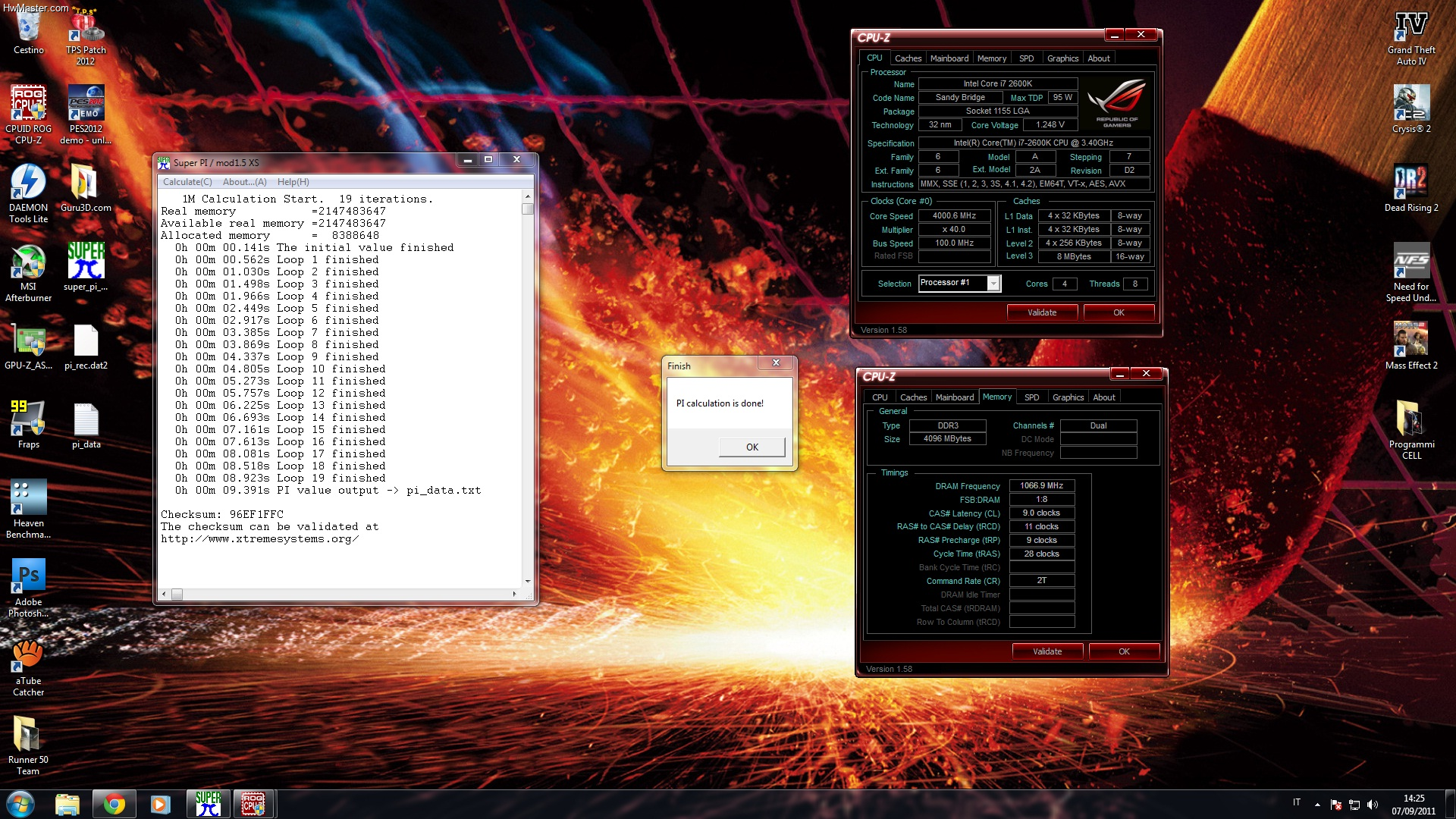The width and height of the screenshot is (1456, 819).
Task: Launch Fraps desktop shortcut
Action: click(29, 425)
